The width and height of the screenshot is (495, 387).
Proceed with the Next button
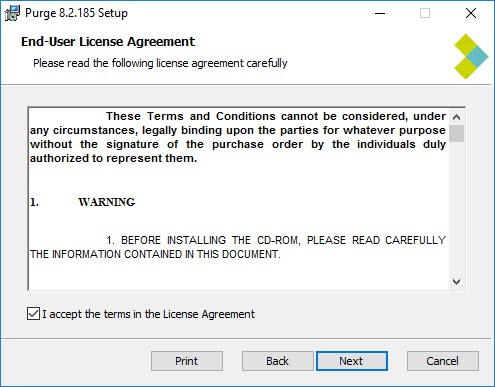click(352, 361)
